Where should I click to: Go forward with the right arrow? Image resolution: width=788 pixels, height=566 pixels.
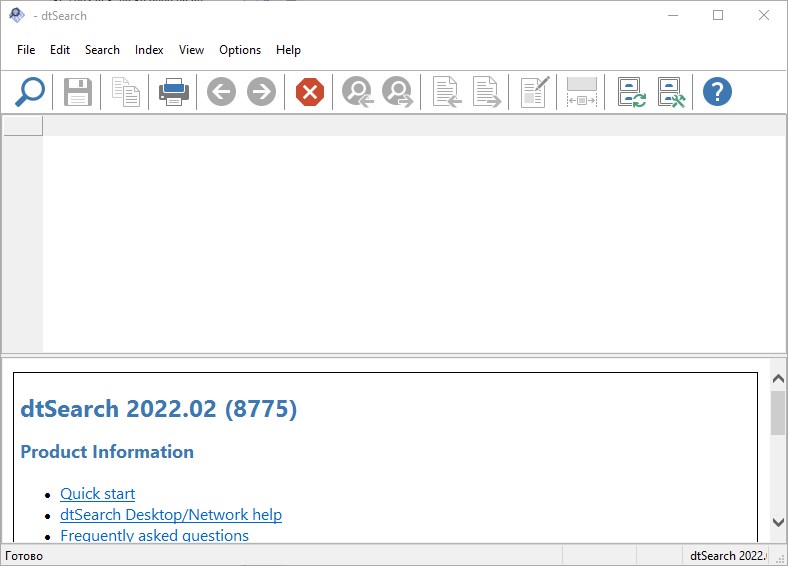[261, 92]
